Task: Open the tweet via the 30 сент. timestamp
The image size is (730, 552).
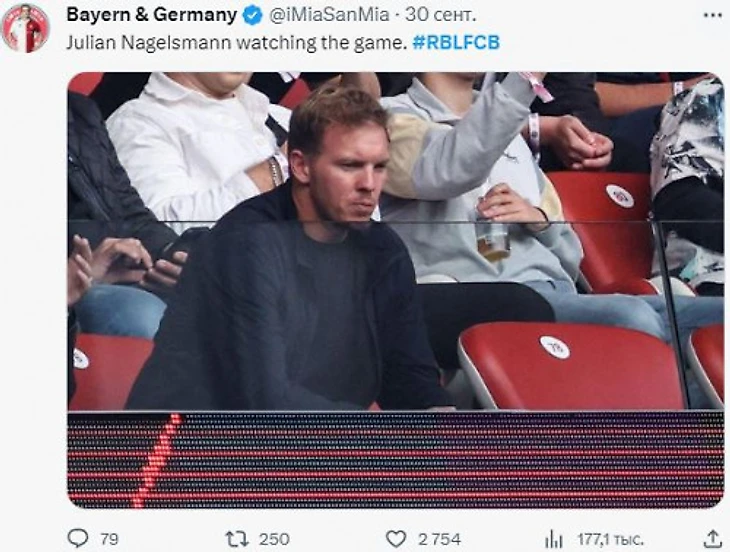Action: (x=440, y=15)
